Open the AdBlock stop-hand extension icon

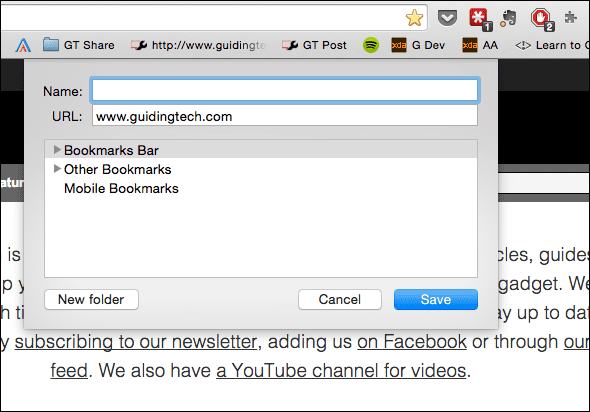pyautogui.click(x=541, y=19)
